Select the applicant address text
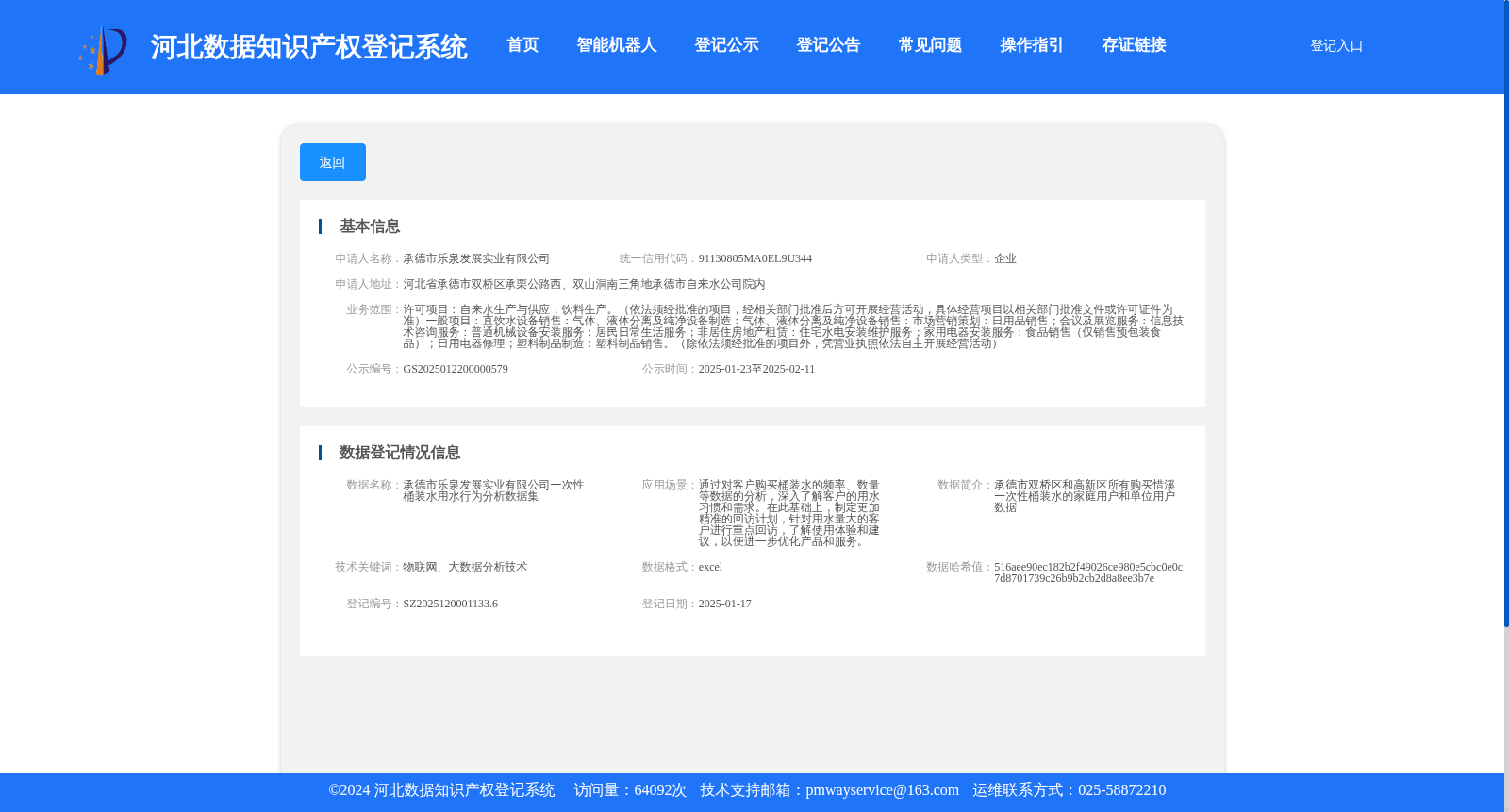This screenshot has height=812, width=1509. (x=584, y=284)
